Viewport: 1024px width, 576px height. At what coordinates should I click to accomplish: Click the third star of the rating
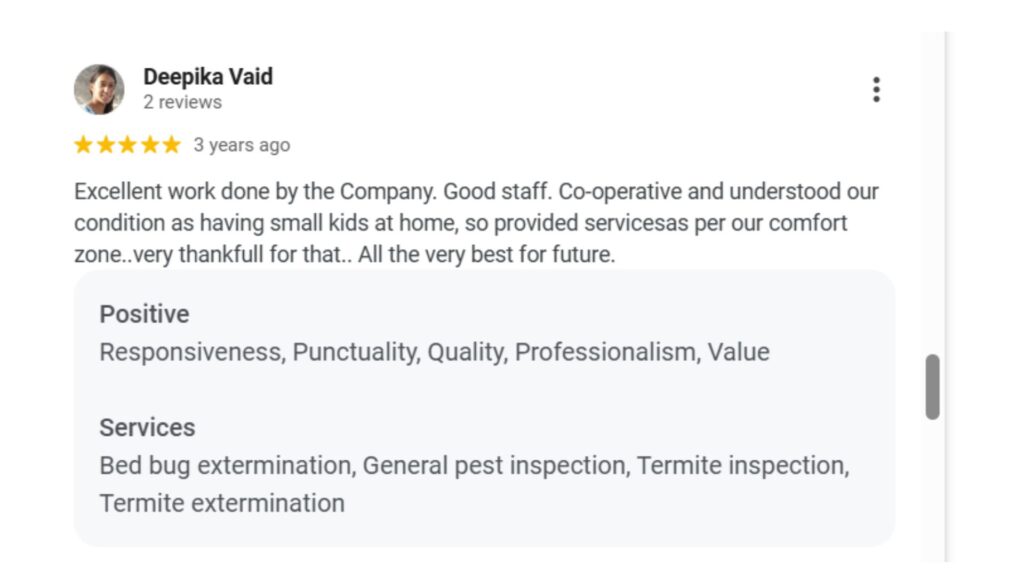(127, 145)
